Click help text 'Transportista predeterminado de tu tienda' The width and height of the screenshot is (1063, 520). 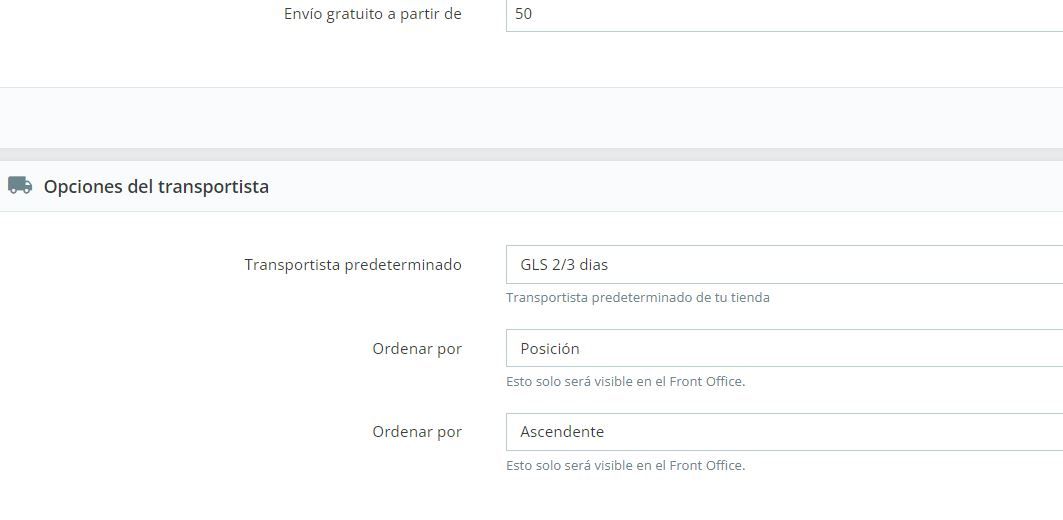pos(638,298)
